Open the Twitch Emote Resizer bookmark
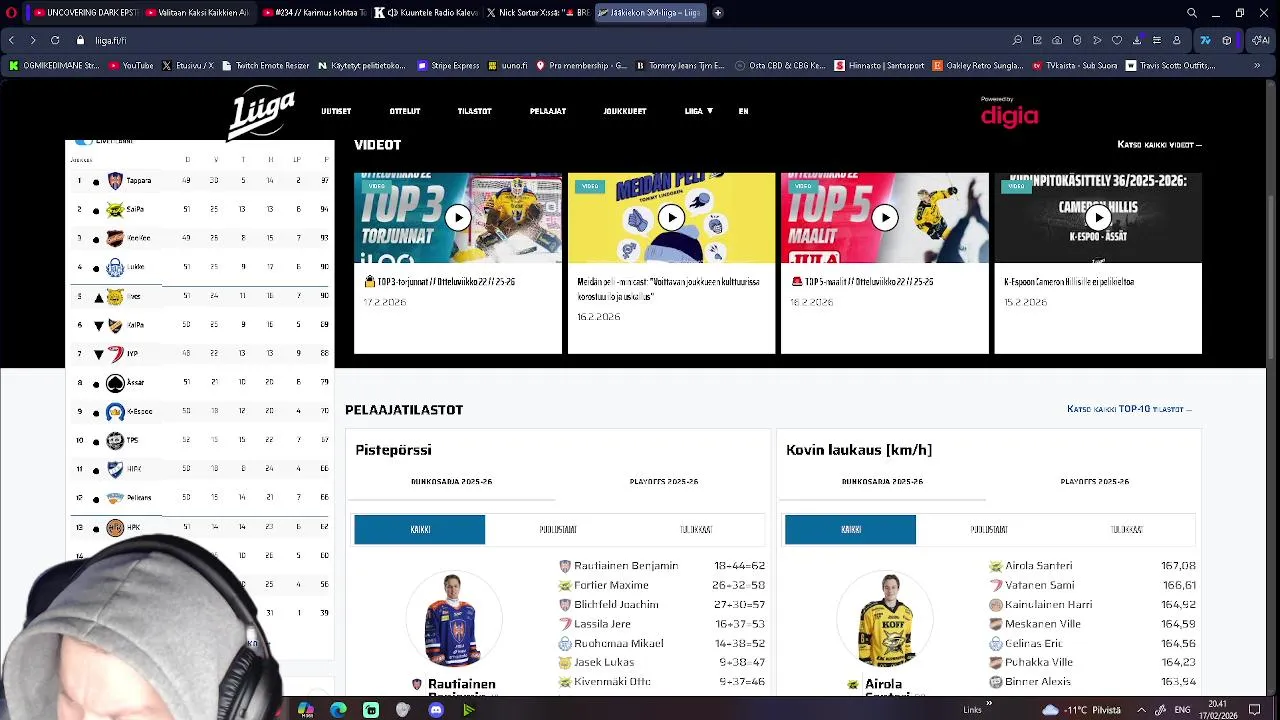 point(266,66)
